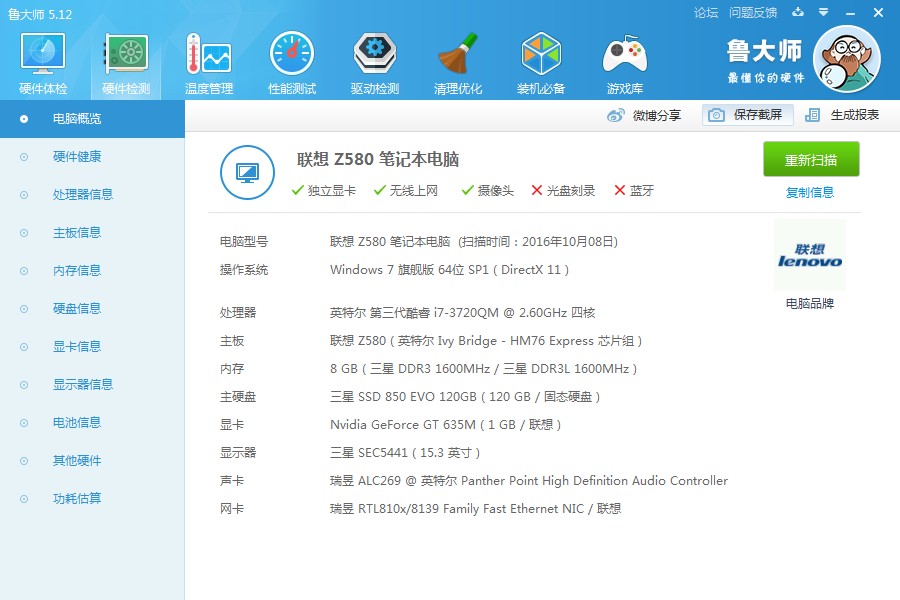This screenshot has height=600, width=900.
Task: Click processor value i7-3720QM @ 2.60GHz
Action: 462,313
